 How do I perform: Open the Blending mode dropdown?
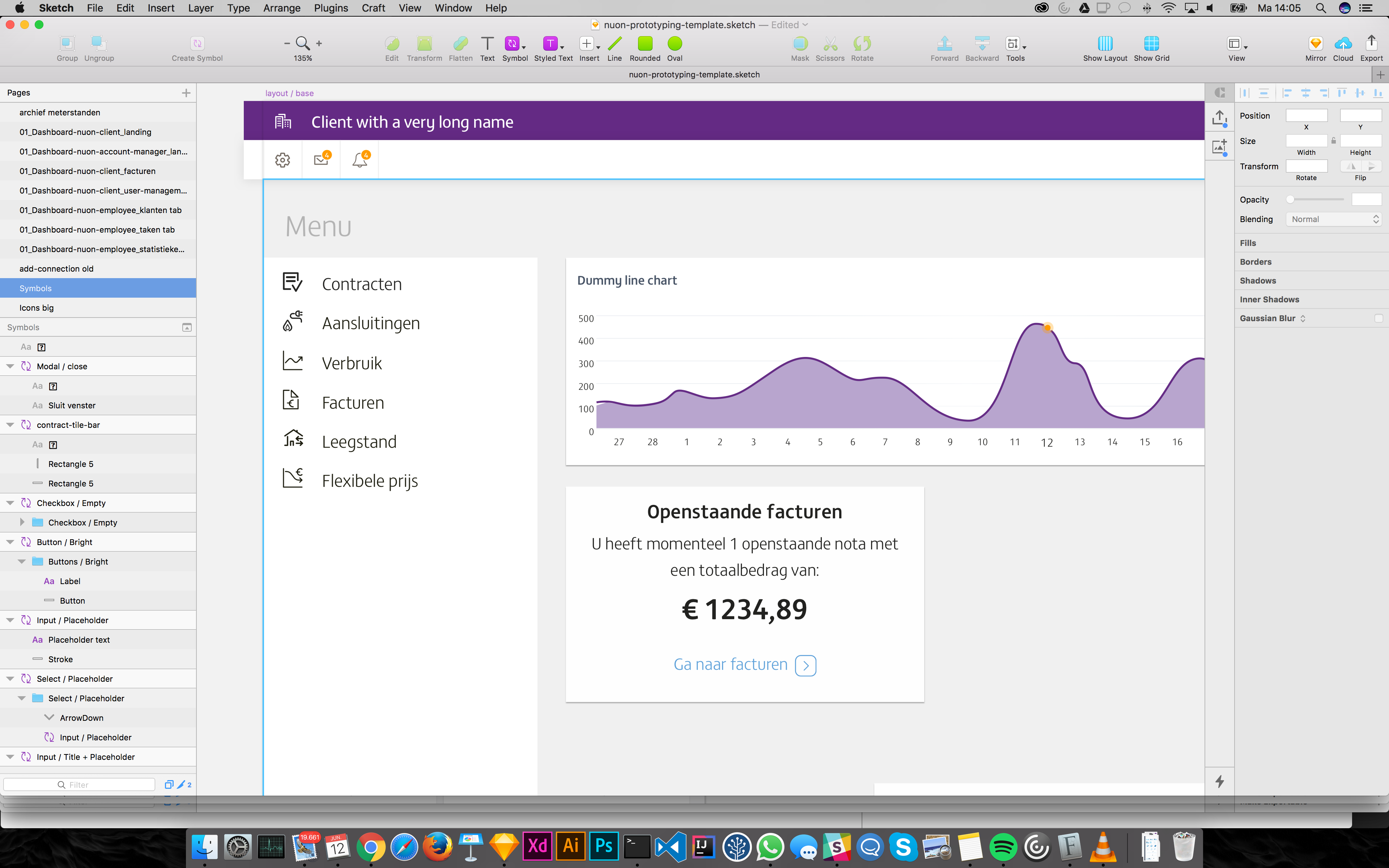coord(1333,219)
